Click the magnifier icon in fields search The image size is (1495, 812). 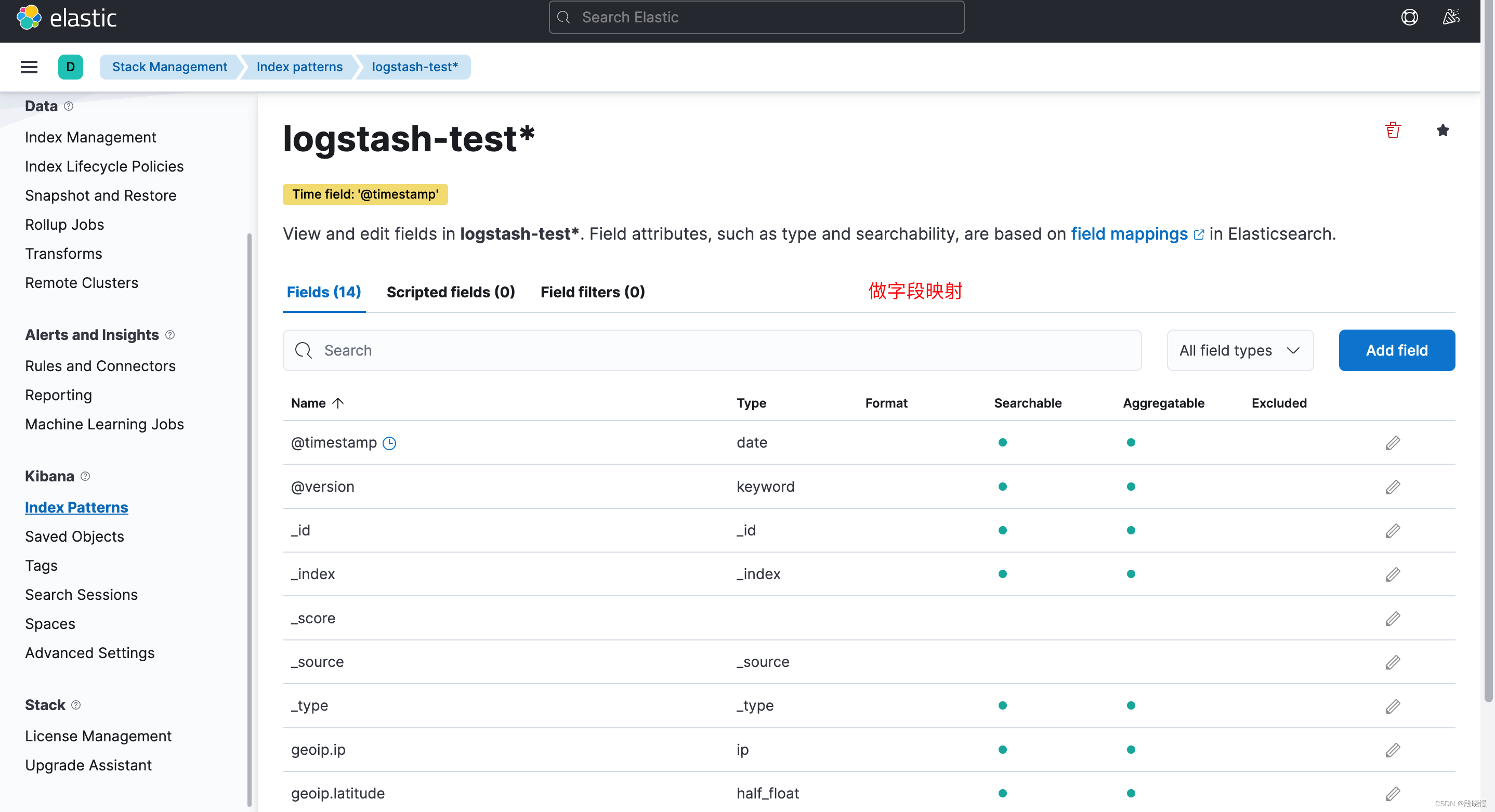(304, 350)
